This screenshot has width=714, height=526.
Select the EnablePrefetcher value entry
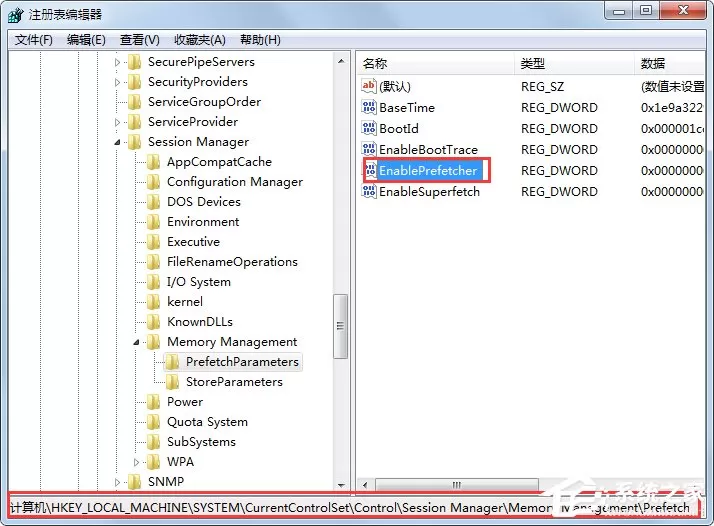(428, 170)
